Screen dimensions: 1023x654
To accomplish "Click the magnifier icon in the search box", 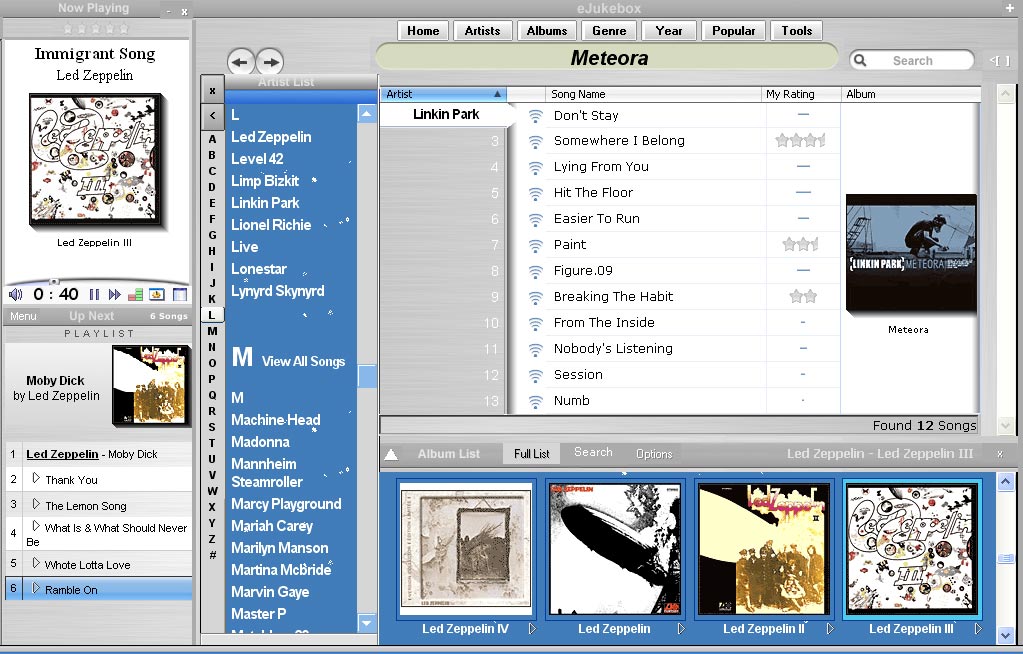I will (861, 60).
